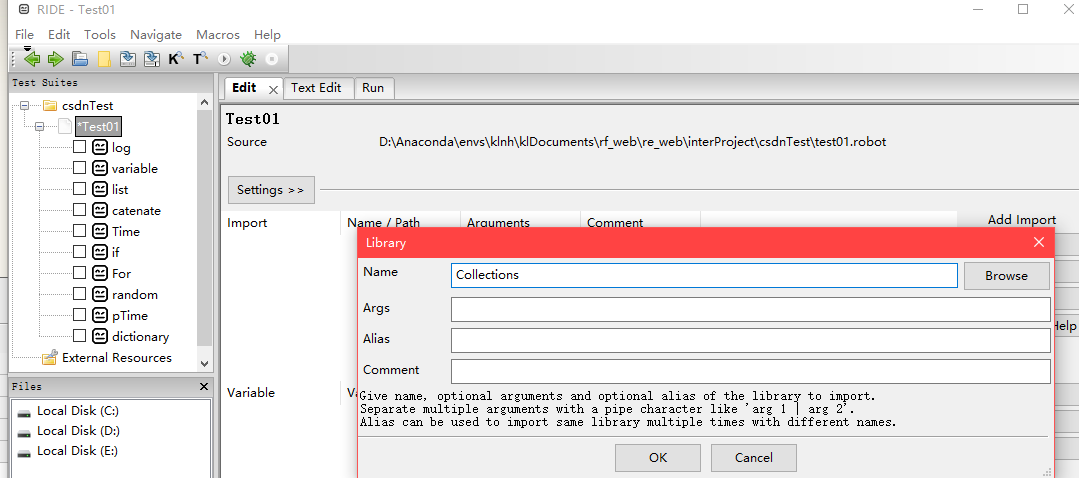
Task: Click the Run tests play icon
Action: click(x=224, y=59)
